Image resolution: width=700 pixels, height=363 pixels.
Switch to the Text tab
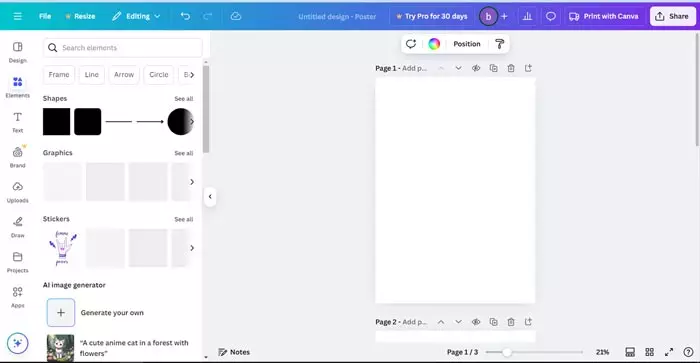coord(17,122)
